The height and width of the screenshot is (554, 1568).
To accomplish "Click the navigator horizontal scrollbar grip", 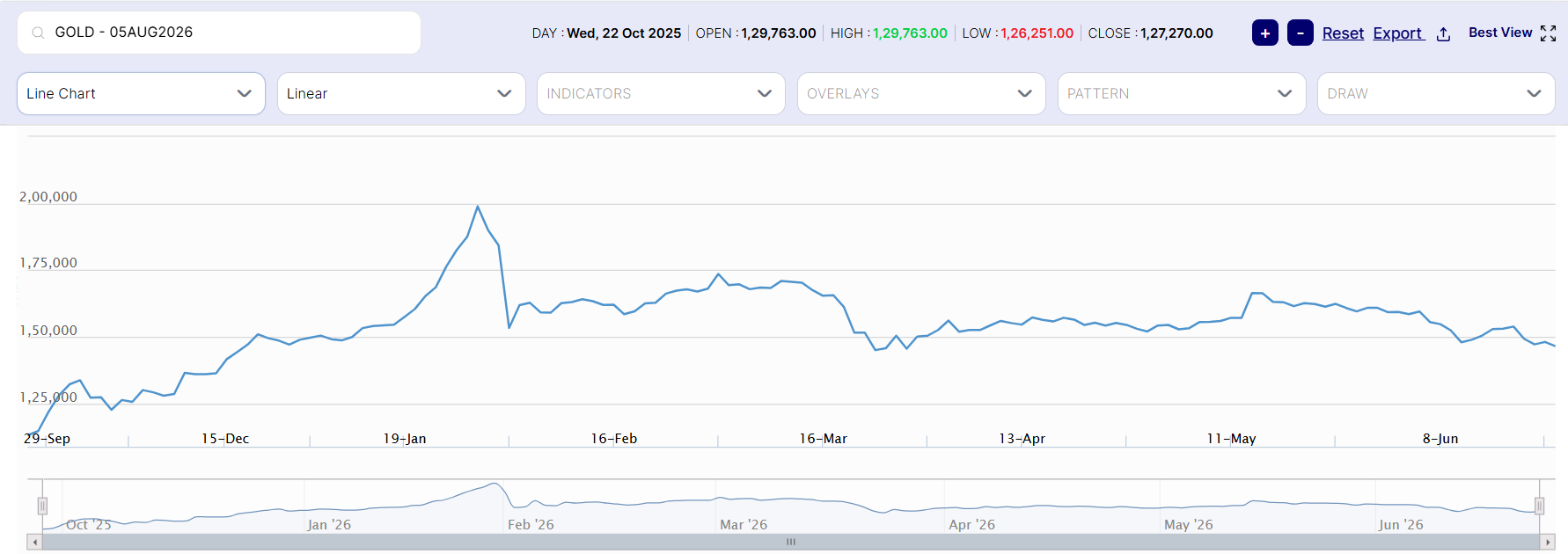I will pos(791,542).
